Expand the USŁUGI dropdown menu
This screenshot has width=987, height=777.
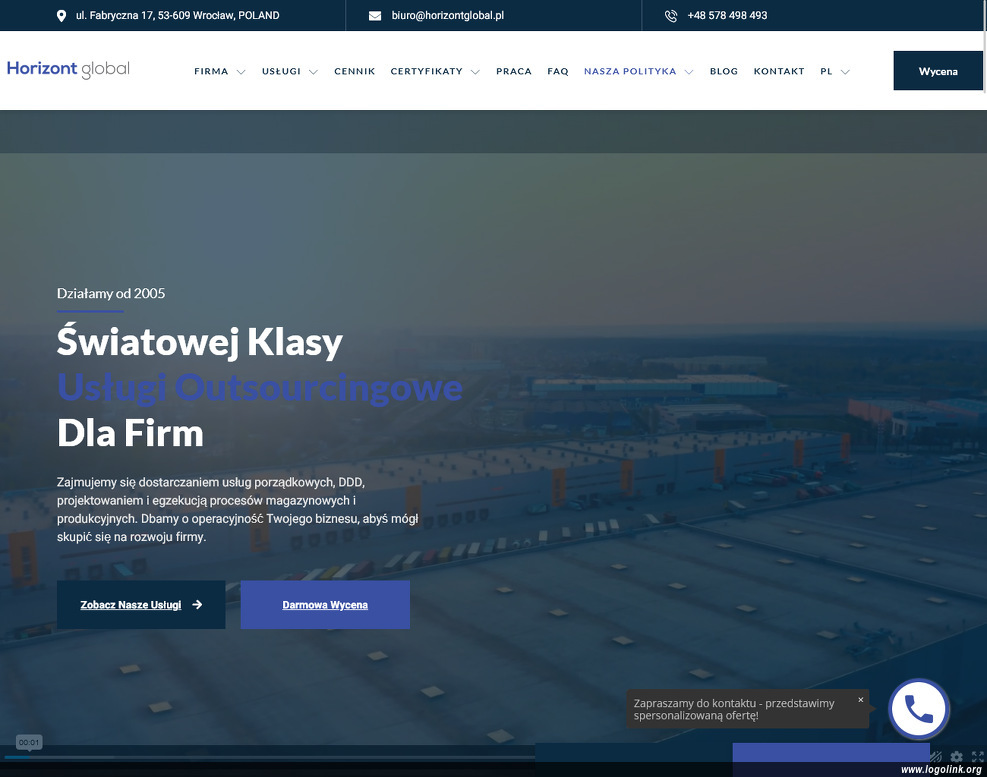click(289, 72)
